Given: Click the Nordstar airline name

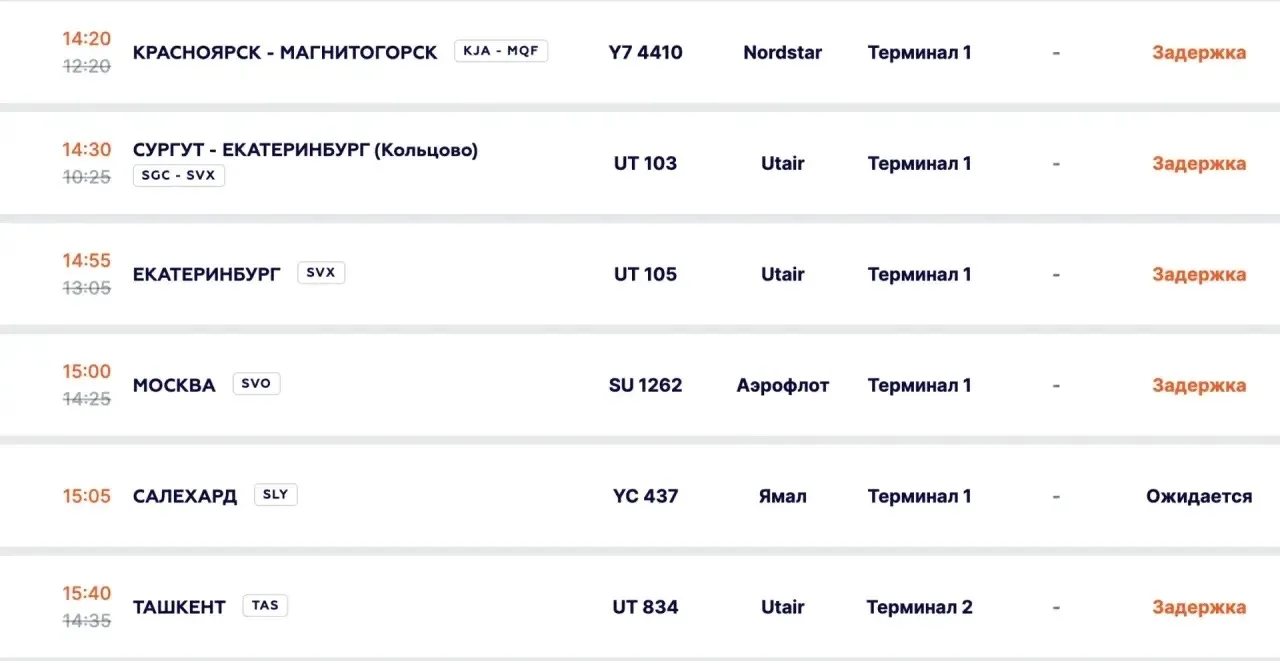Looking at the screenshot, I should pyautogui.click(x=782, y=52).
